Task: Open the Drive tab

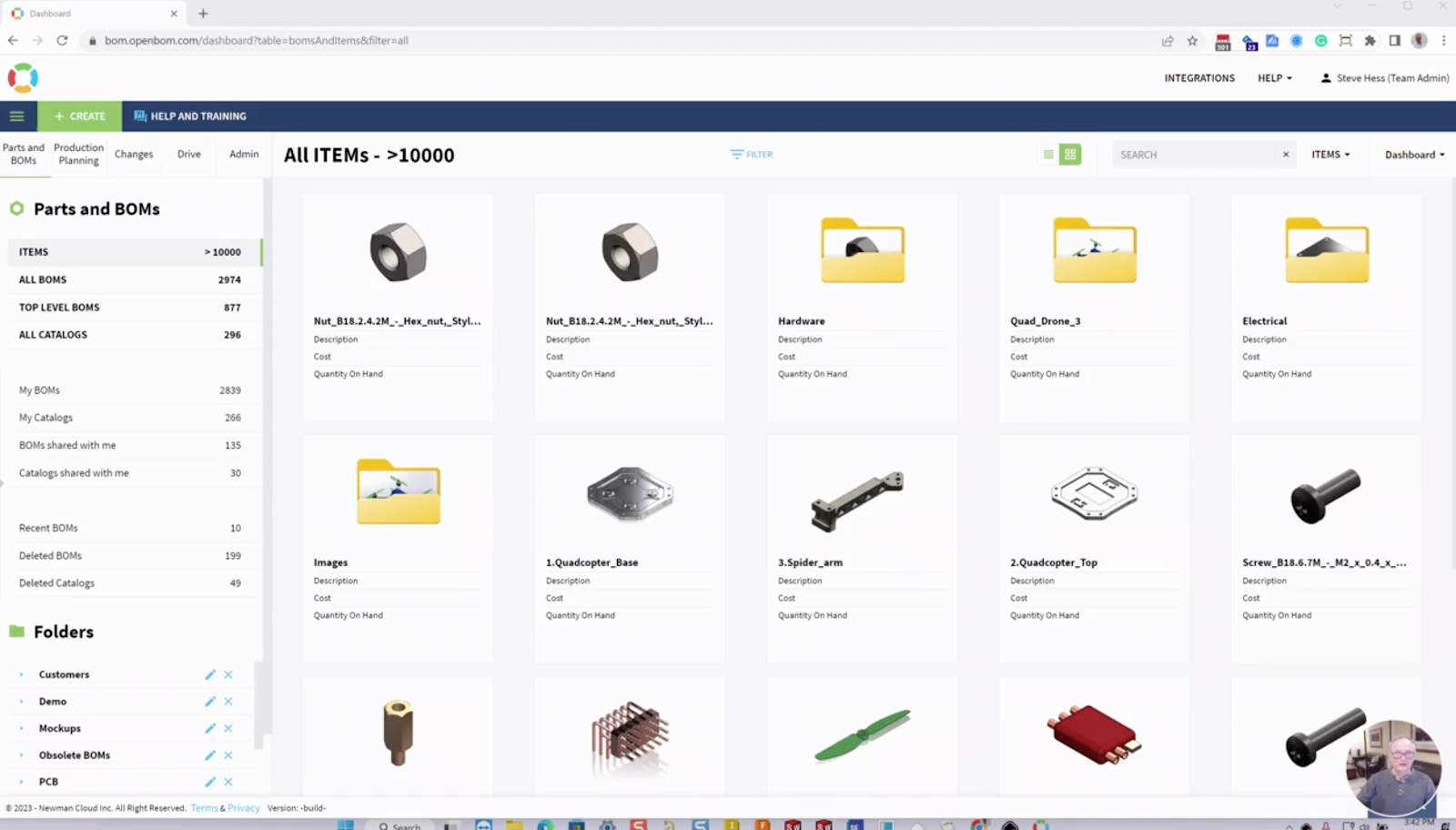Action: [x=189, y=155]
